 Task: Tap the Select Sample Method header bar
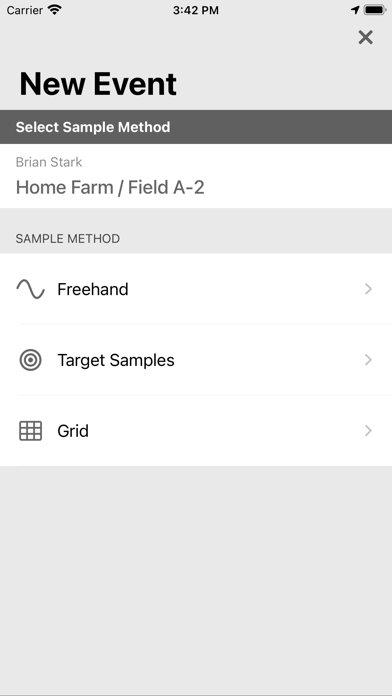[x=196, y=127]
